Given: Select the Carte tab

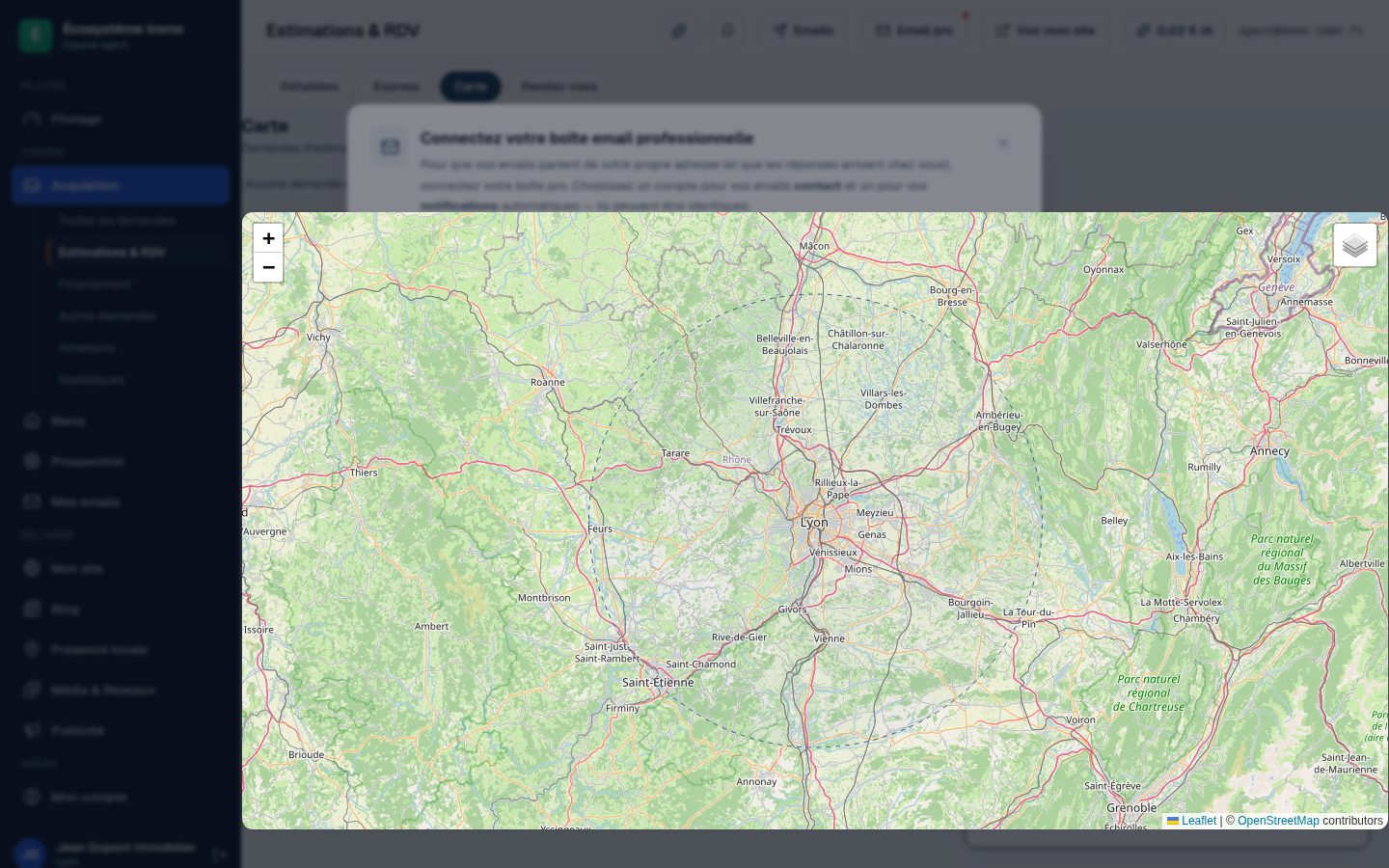Looking at the screenshot, I should (471, 87).
